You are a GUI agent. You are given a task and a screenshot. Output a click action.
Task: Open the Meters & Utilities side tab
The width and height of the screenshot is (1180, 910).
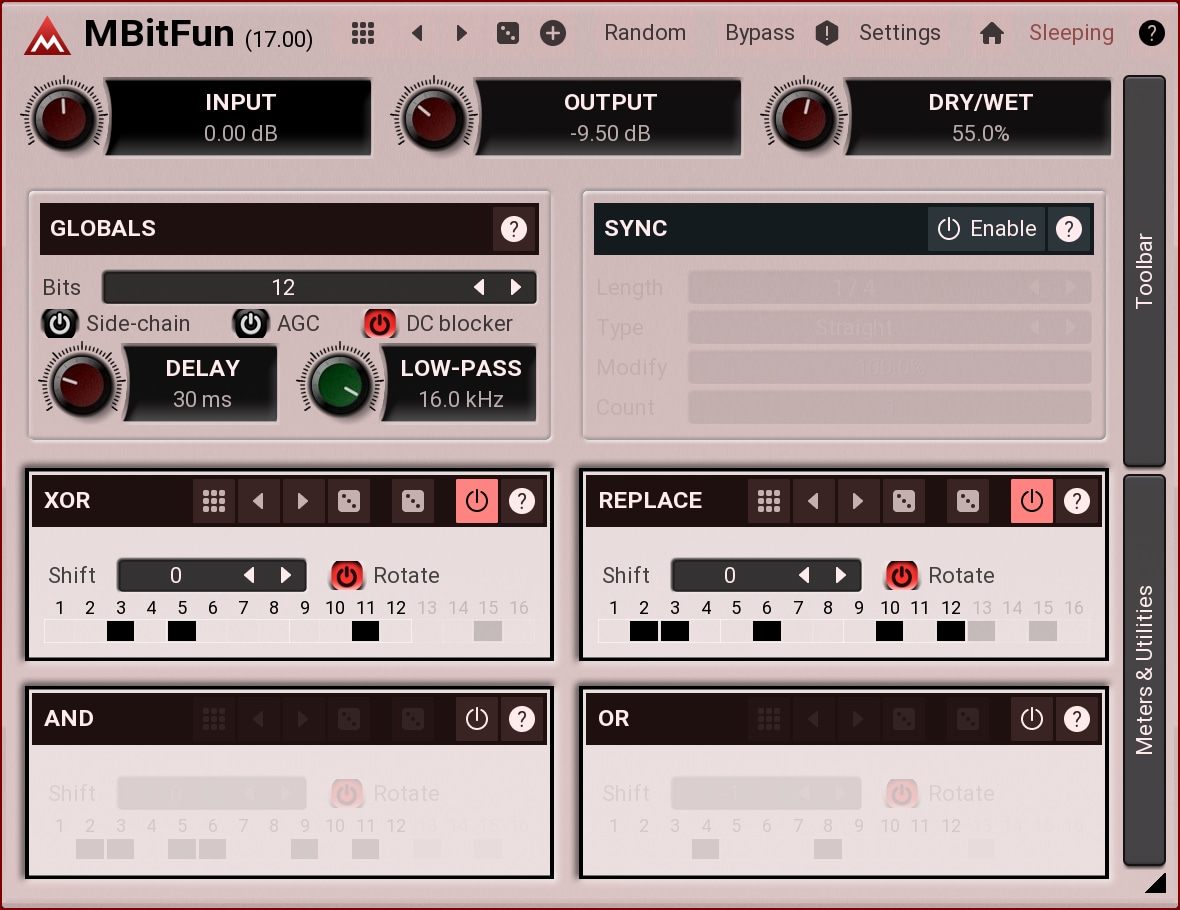1145,670
